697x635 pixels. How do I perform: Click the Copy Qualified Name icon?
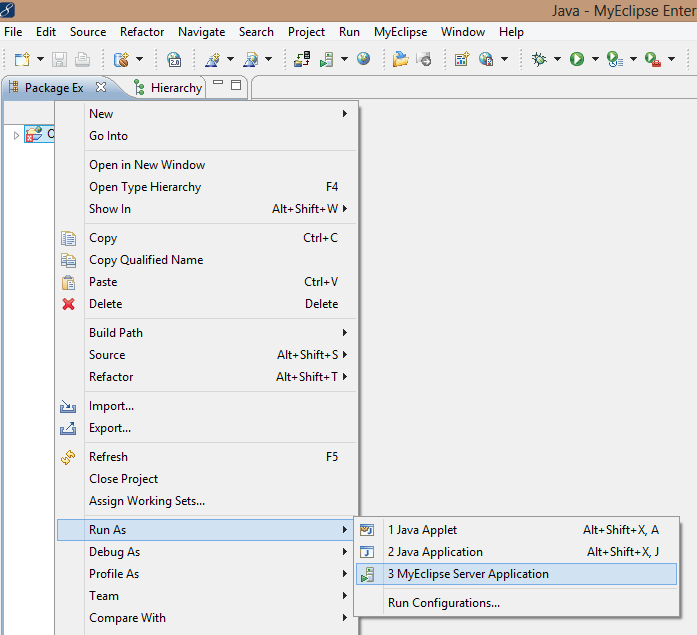(x=68, y=260)
